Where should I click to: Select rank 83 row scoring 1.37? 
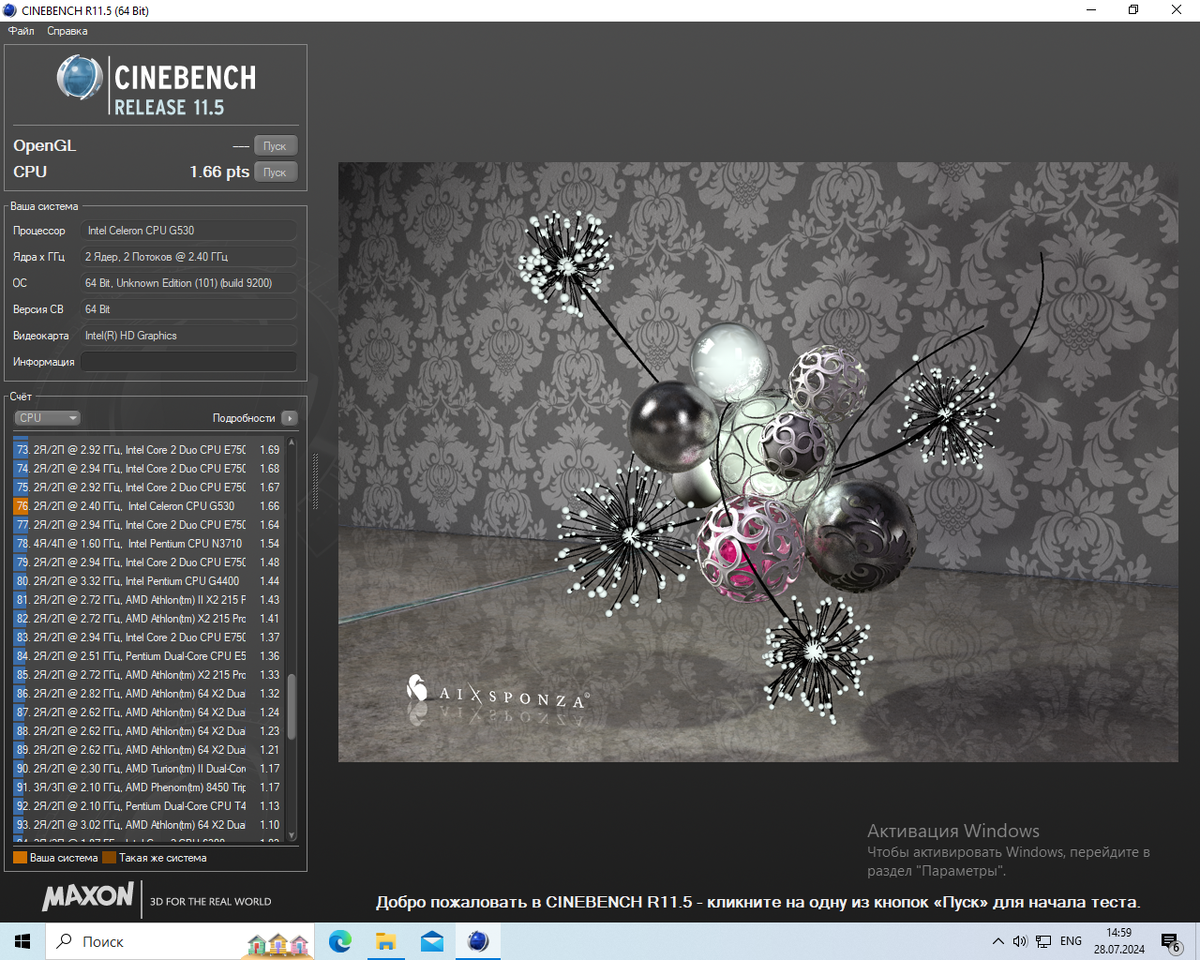click(x=149, y=637)
